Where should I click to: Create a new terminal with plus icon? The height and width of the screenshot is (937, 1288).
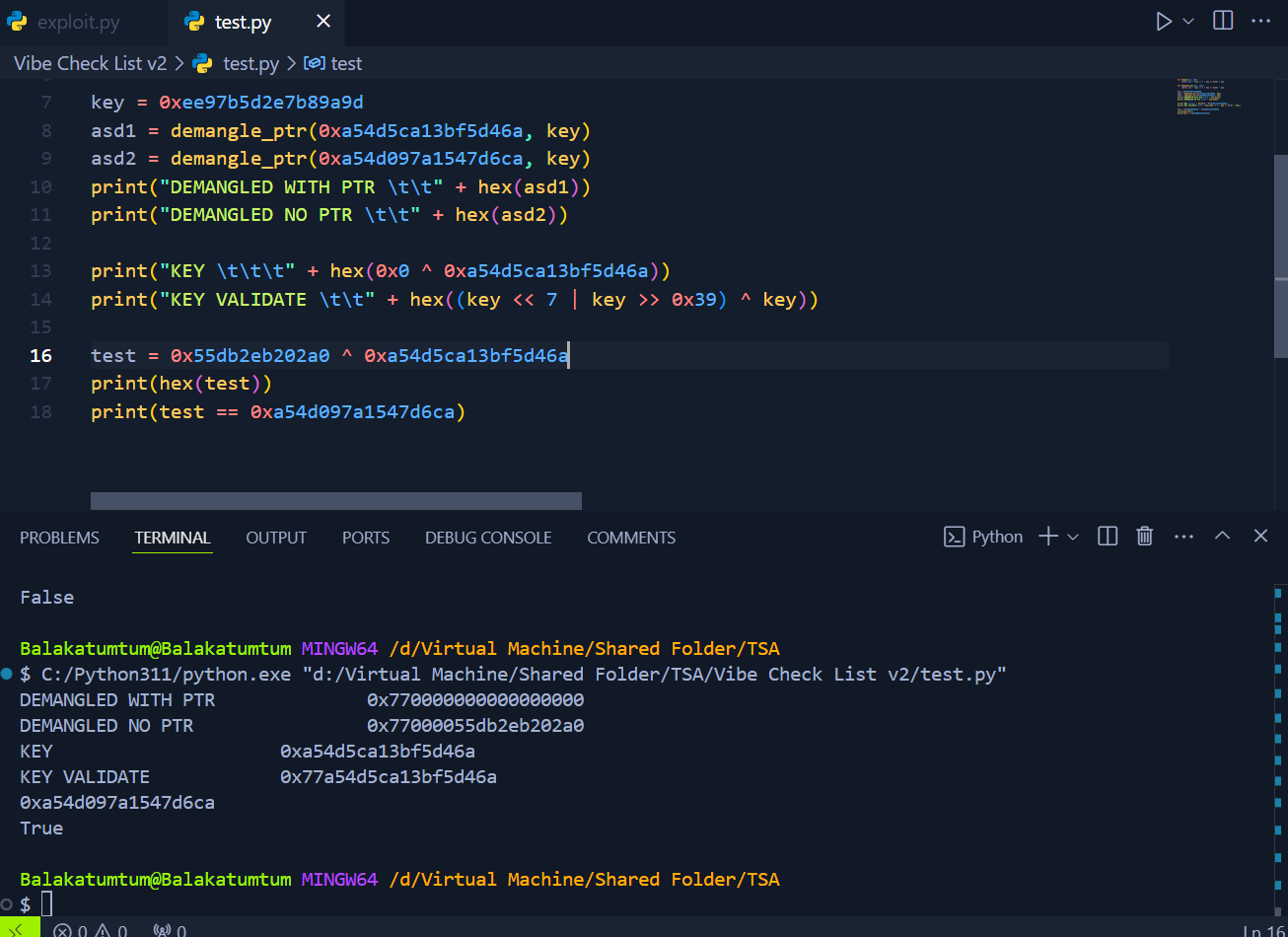tap(1048, 537)
